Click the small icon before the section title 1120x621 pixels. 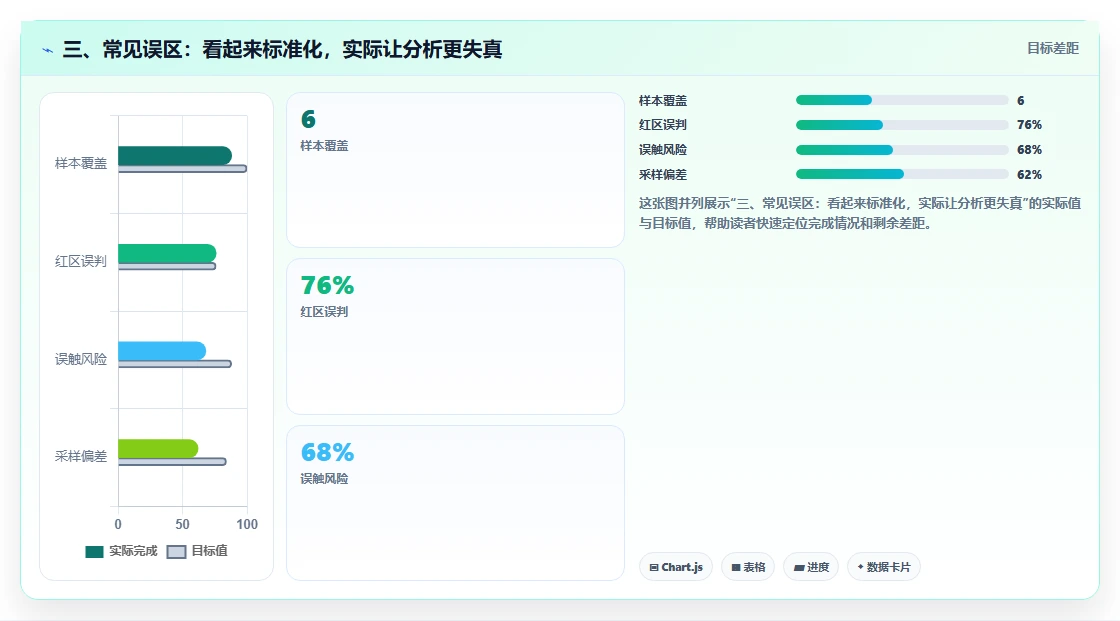[x=47, y=50]
